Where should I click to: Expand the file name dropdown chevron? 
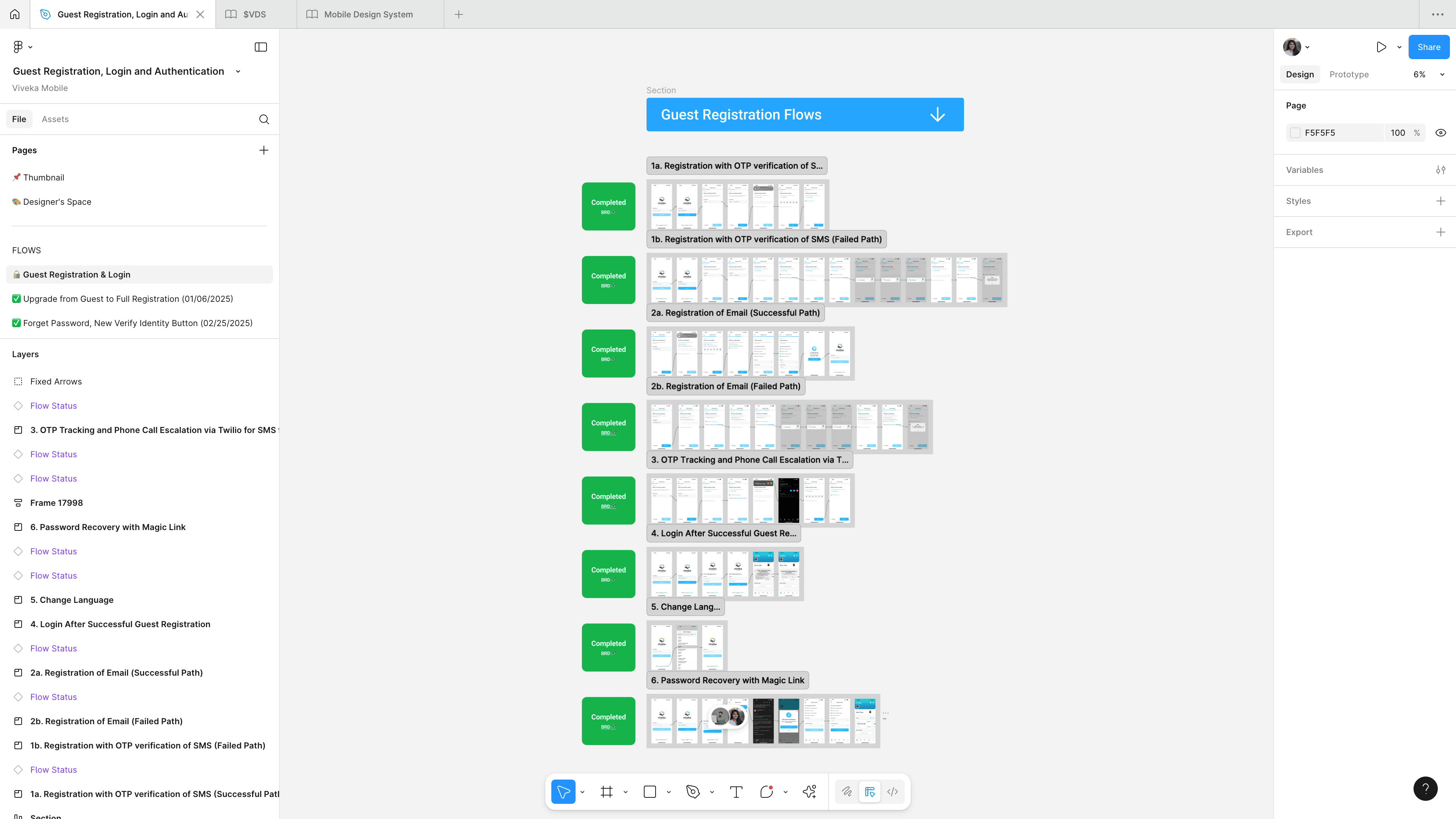[x=238, y=72]
